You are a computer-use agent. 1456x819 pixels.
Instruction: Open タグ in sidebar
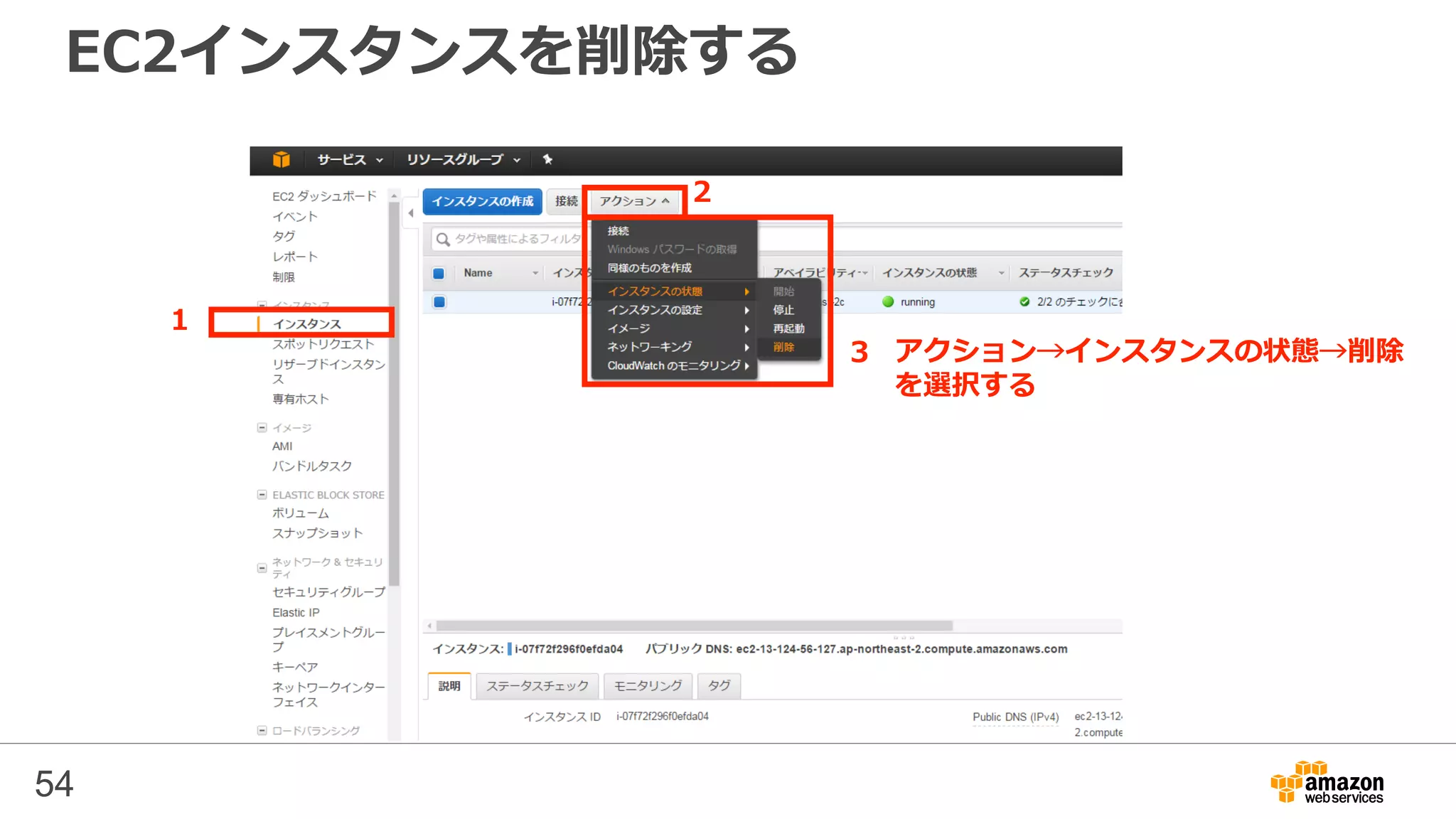click(284, 236)
